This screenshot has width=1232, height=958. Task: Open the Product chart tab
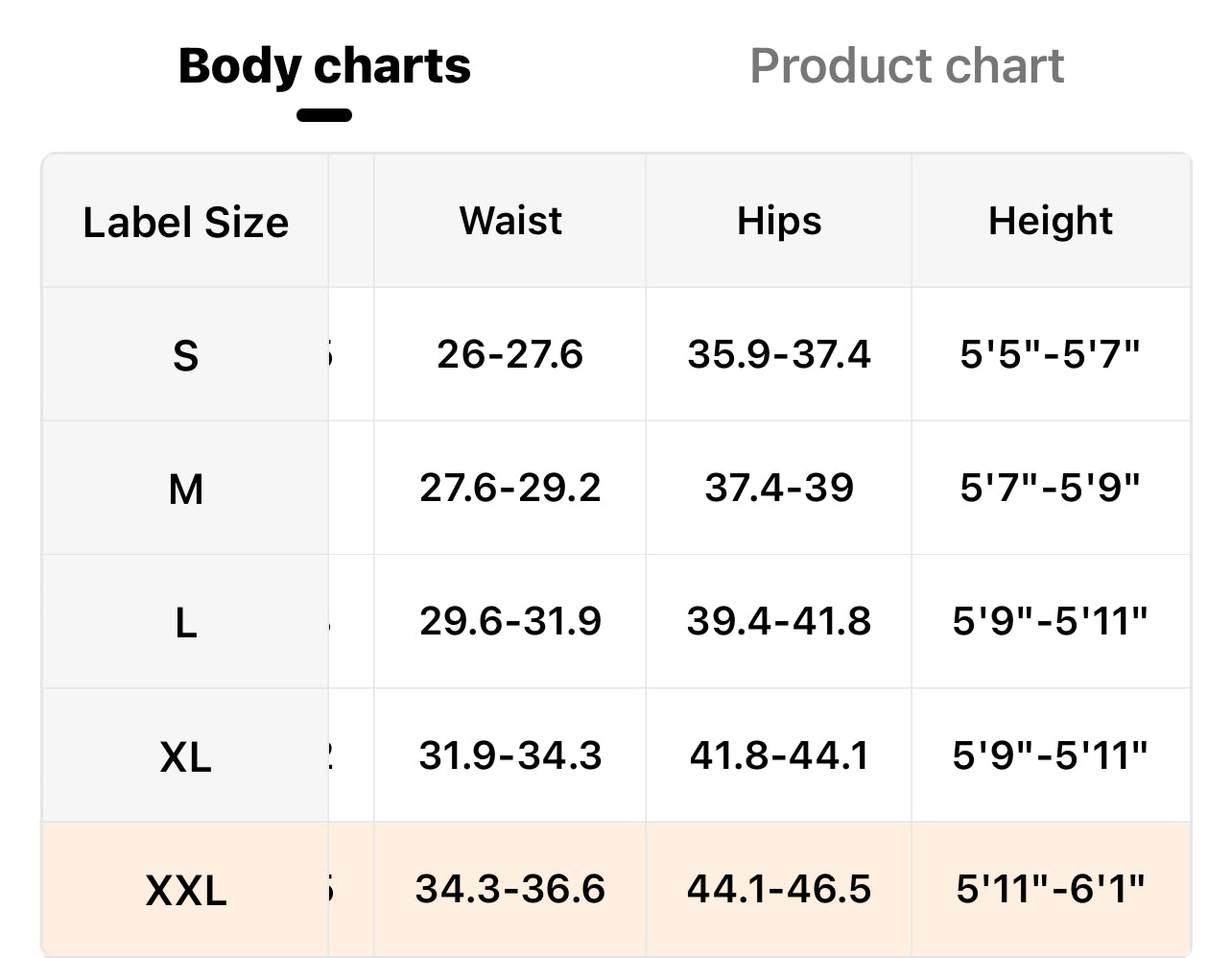pos(907,66)
